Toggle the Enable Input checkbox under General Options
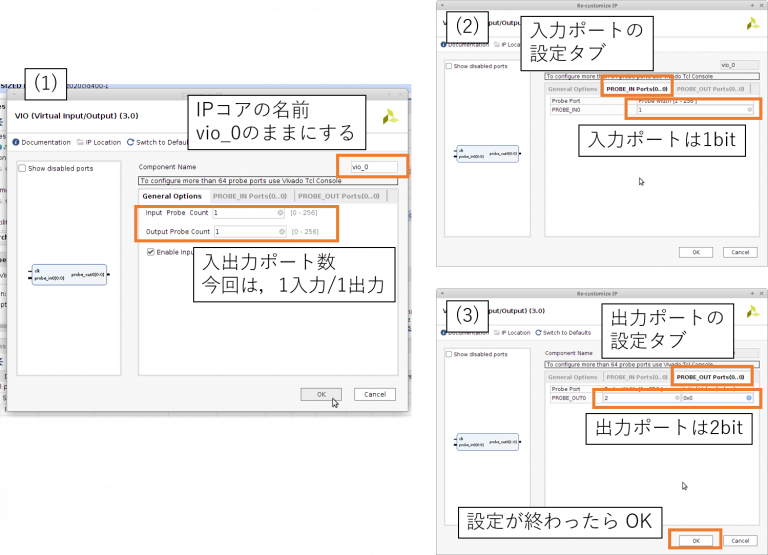This screenshot has width=768, height=555. pos(151,252)
